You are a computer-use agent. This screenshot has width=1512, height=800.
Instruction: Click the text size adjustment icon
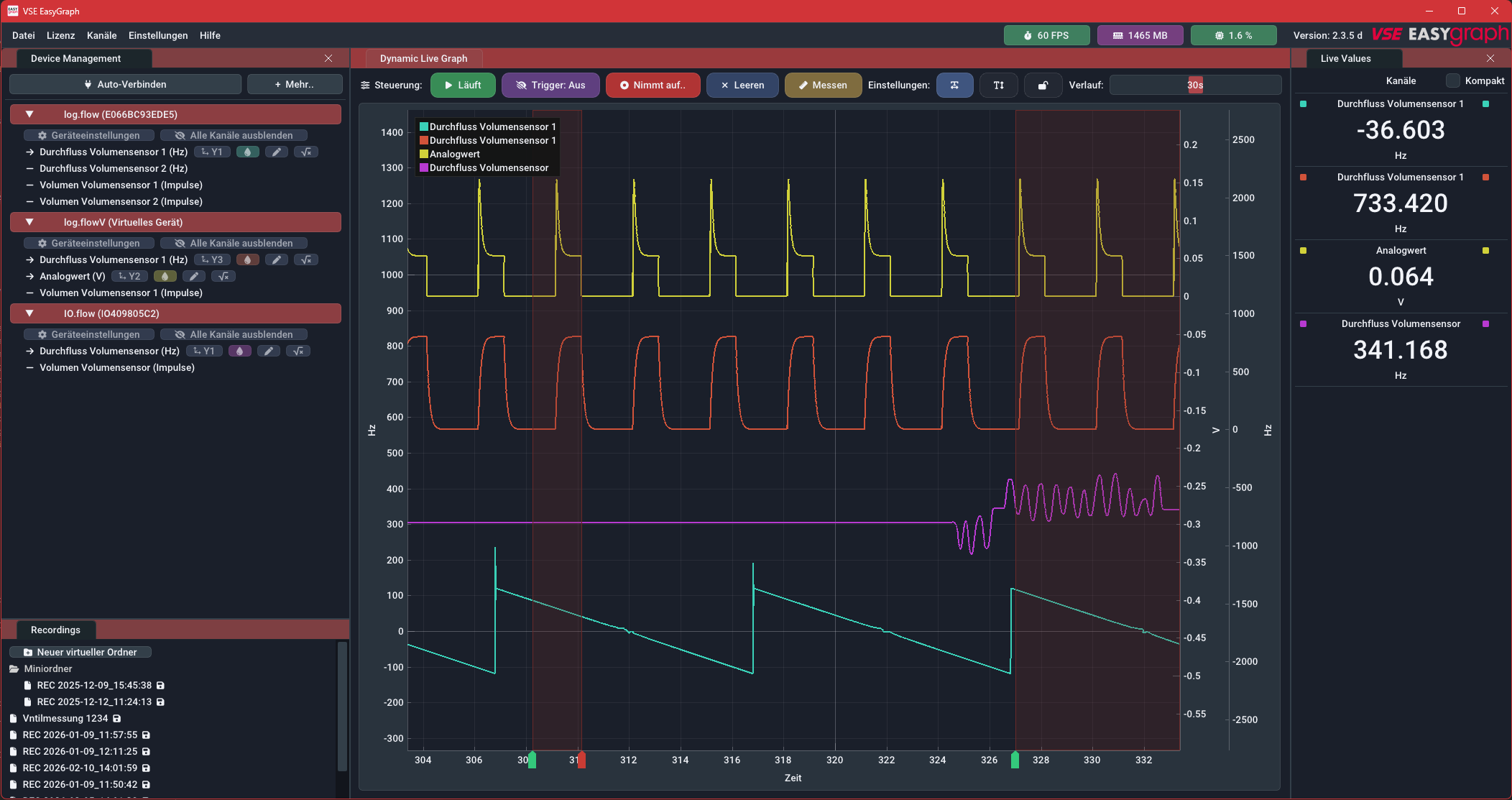coord(998,85)
